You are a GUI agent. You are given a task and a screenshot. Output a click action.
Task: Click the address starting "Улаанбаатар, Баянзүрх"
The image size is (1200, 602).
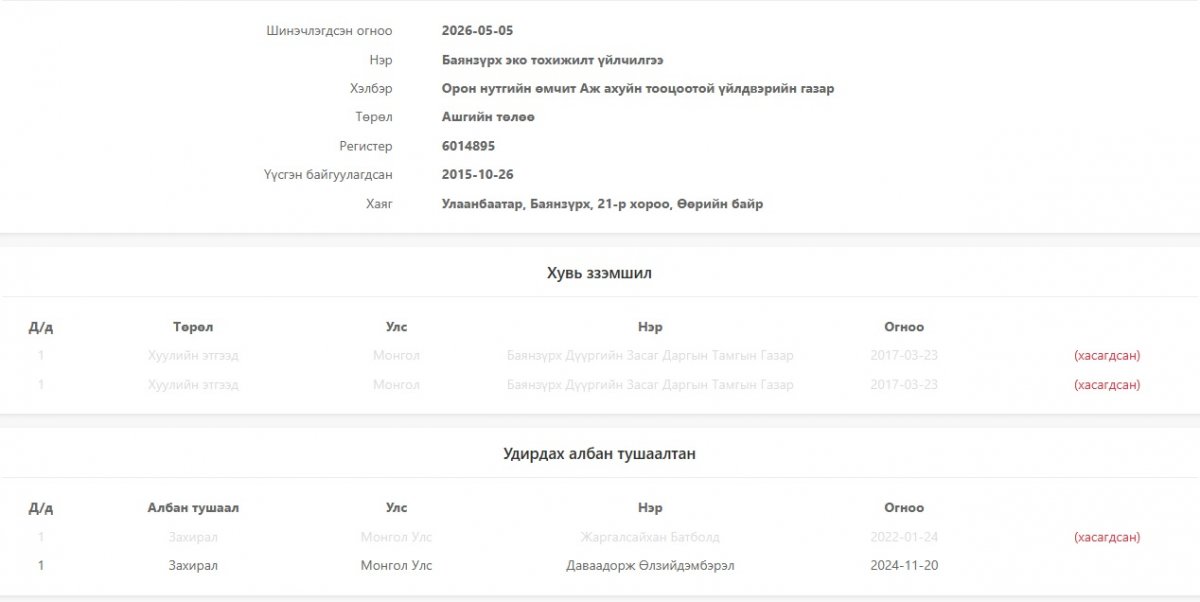602,204
